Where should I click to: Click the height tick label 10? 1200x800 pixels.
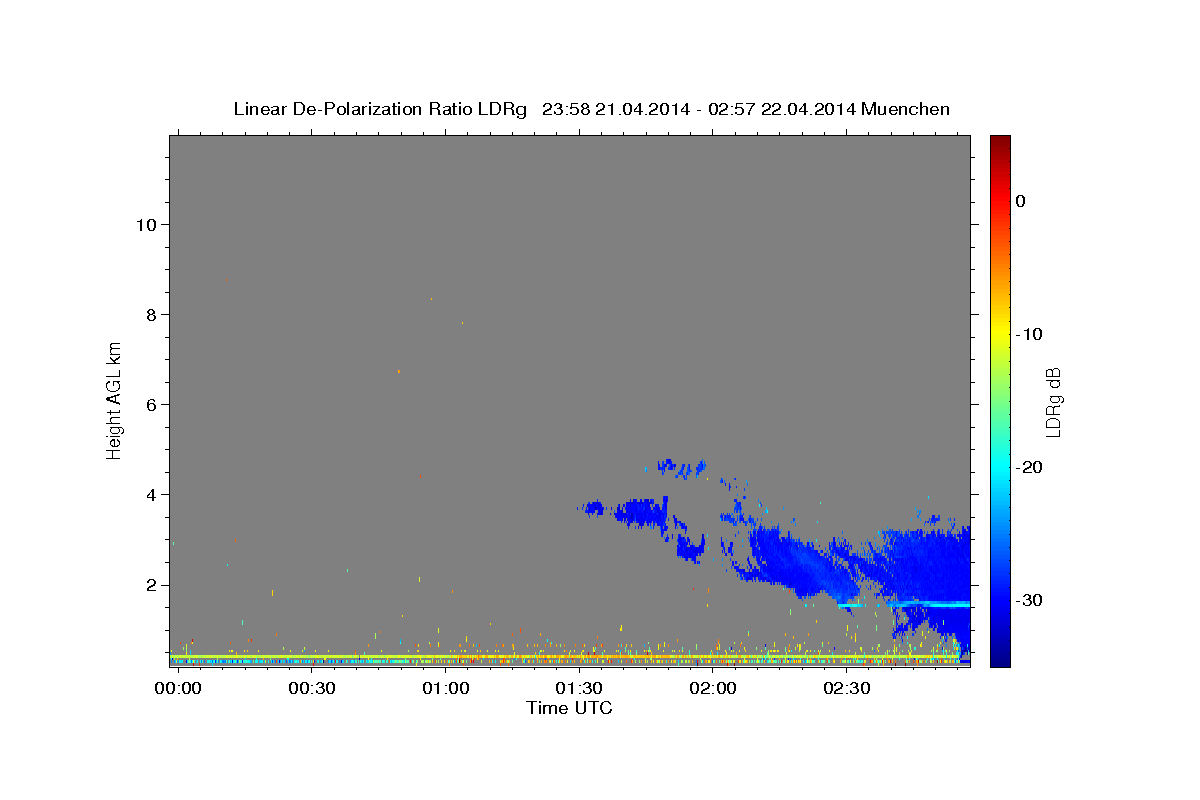click(145, 225)
